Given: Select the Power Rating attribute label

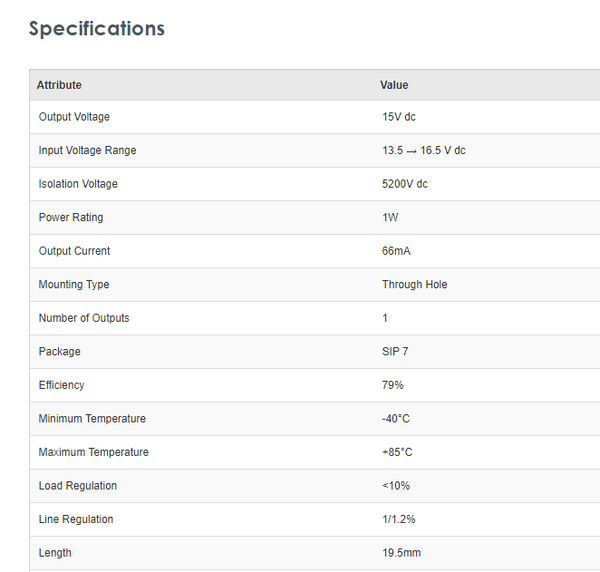Looking at the screenshot, I should [71, 218].
